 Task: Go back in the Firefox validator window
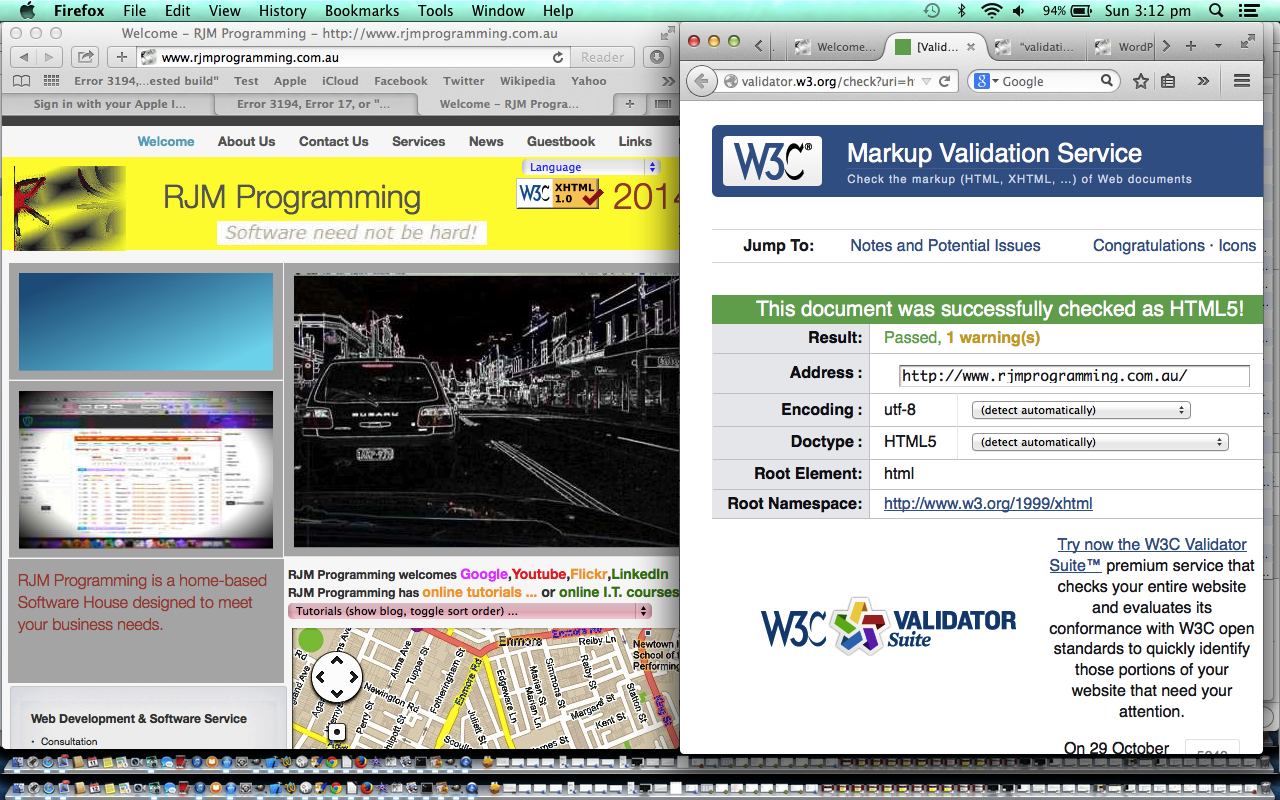pos(703,81)
